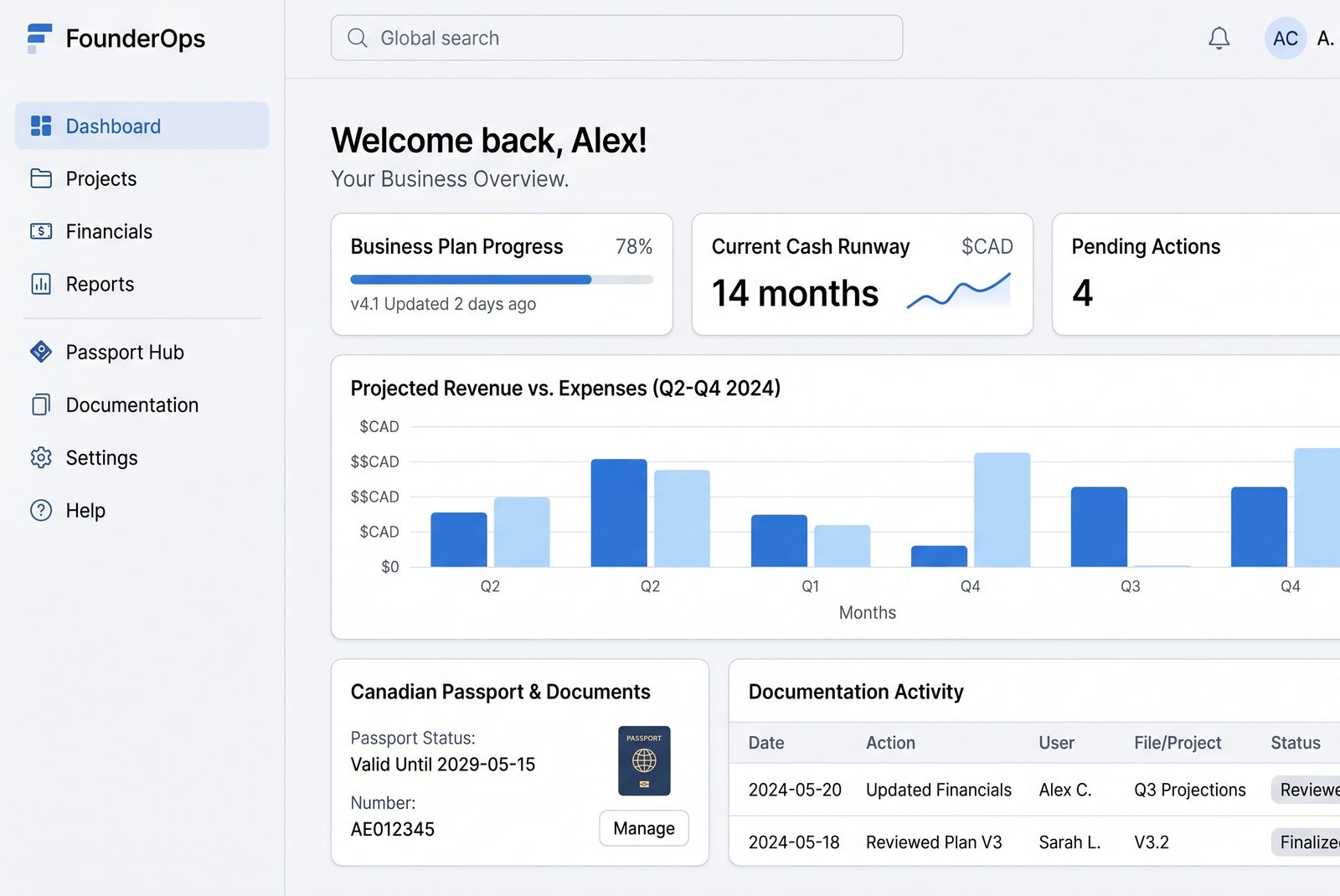This screenshot has height=896, width=1340.
Task: Click the Q1 dark blue bar
Action: click(x=779, y=541)
